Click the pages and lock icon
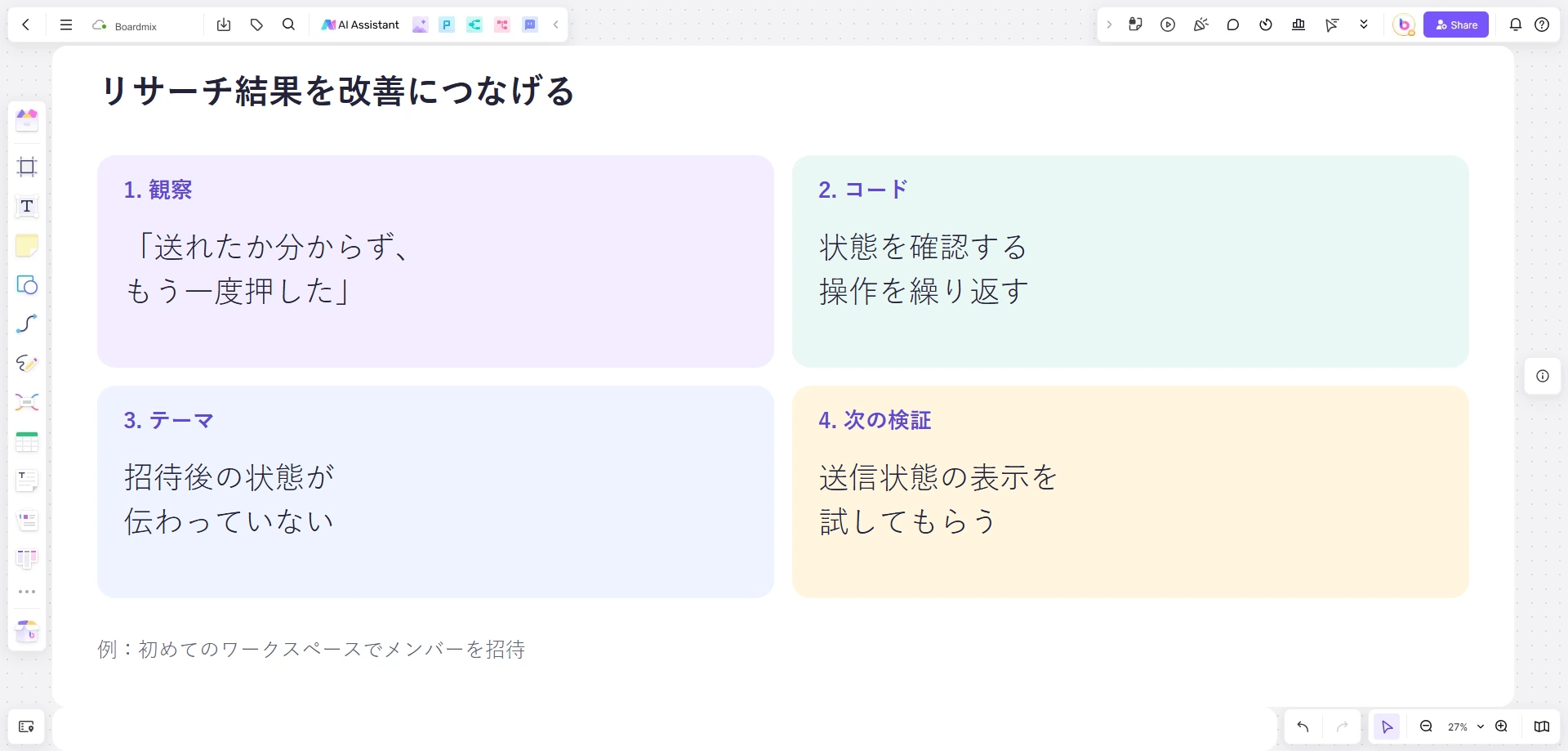The height and width of the screenshot is (751, 1568). (1135, 25)
